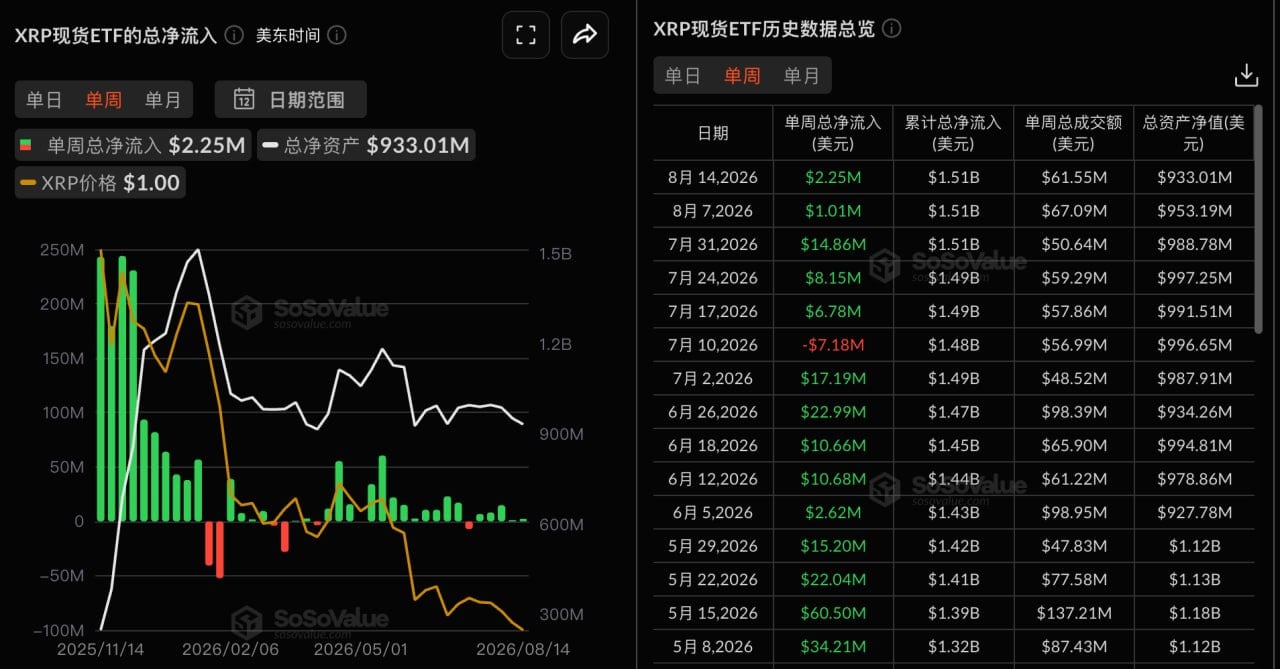Click the $6.78M net inflow cell
Image resolution: width=1280 pixels, height=669 pixels.
(x=833, y=311)
